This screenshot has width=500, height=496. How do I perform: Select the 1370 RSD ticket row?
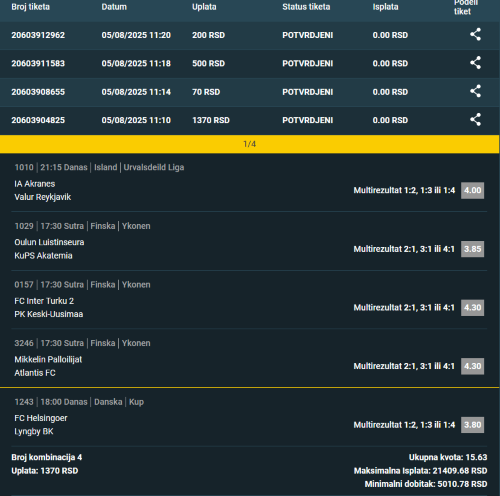(x=250, y=120)
